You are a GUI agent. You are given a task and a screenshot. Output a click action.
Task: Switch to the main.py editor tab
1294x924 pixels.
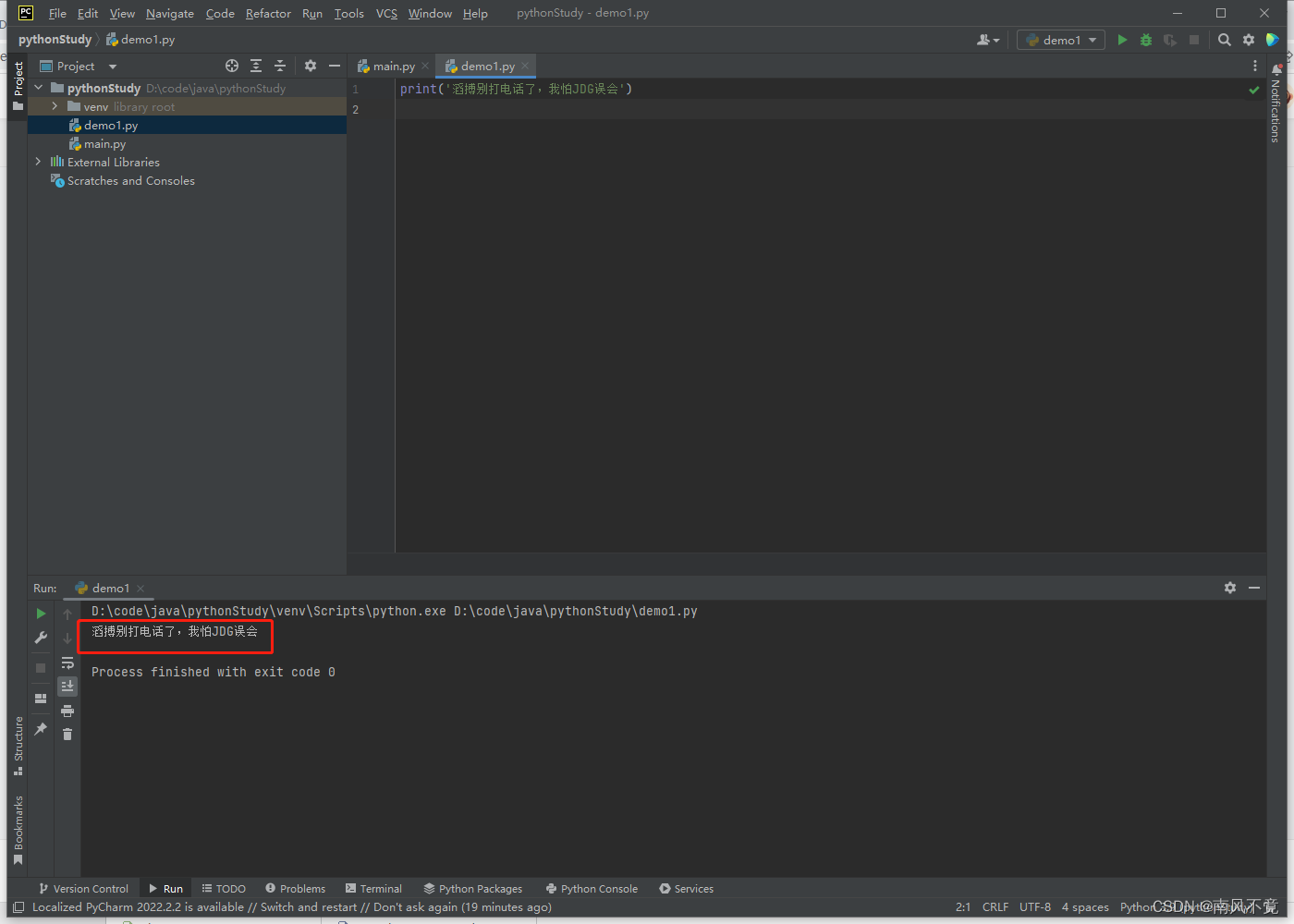394,66
